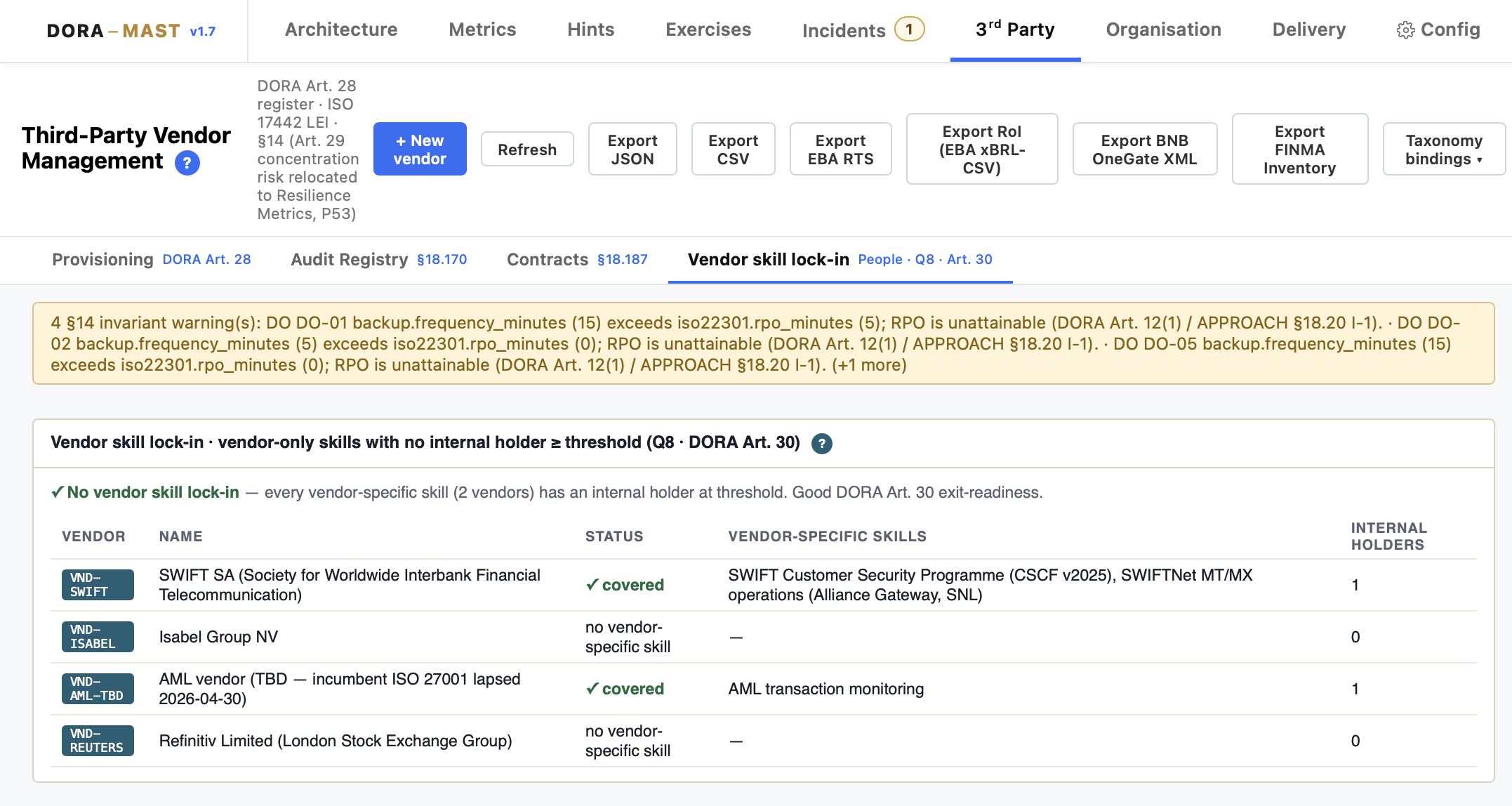Click the DORA-MAST logo
The width and height of the screenshot is (1512, 806).
pyautogui.click(x=113, y=31)
